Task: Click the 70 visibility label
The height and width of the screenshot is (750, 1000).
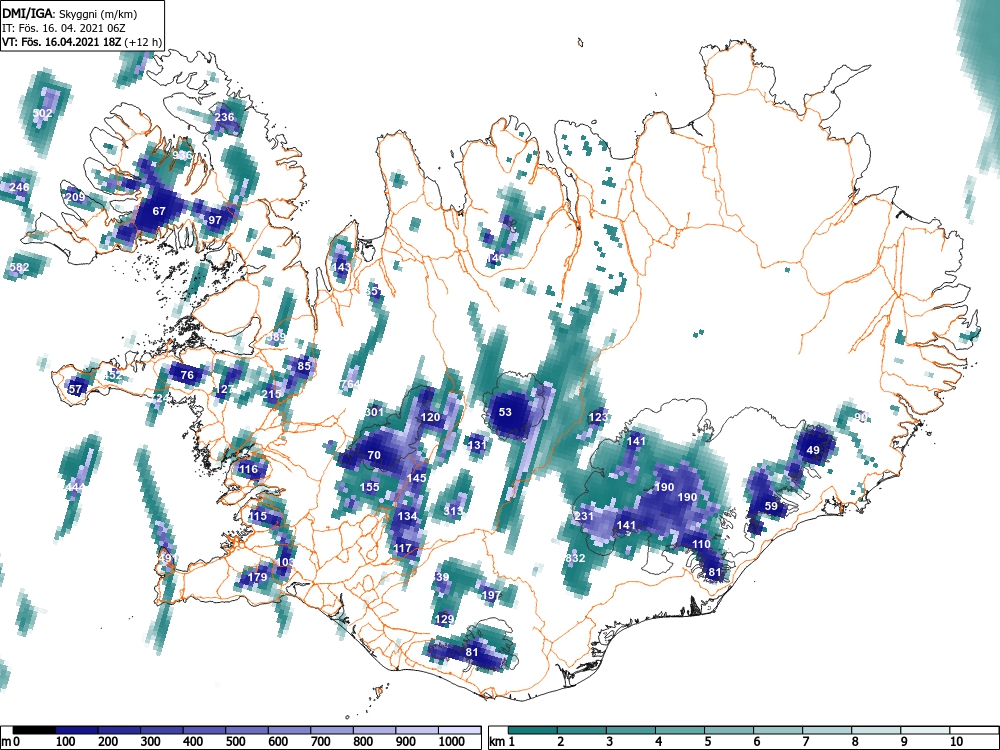Action: (374, 455)
